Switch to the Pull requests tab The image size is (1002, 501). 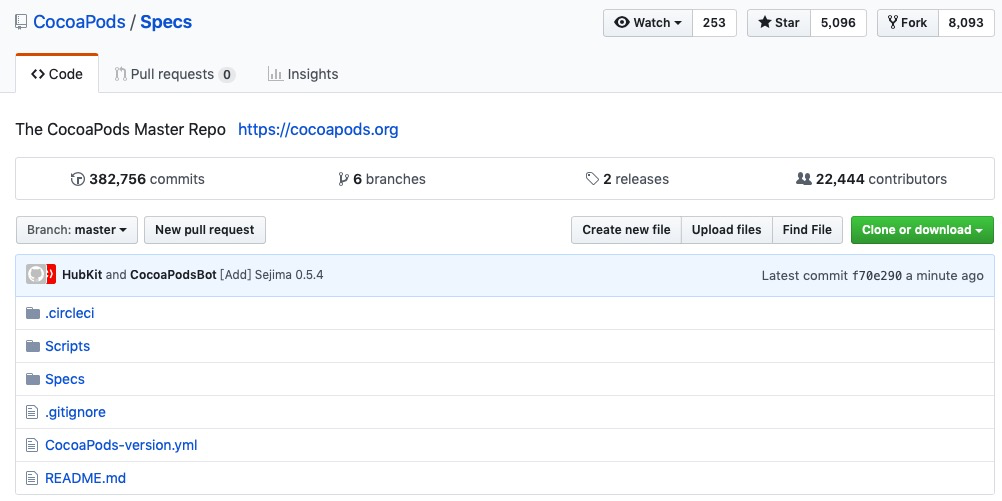click(x=174, y=75)
